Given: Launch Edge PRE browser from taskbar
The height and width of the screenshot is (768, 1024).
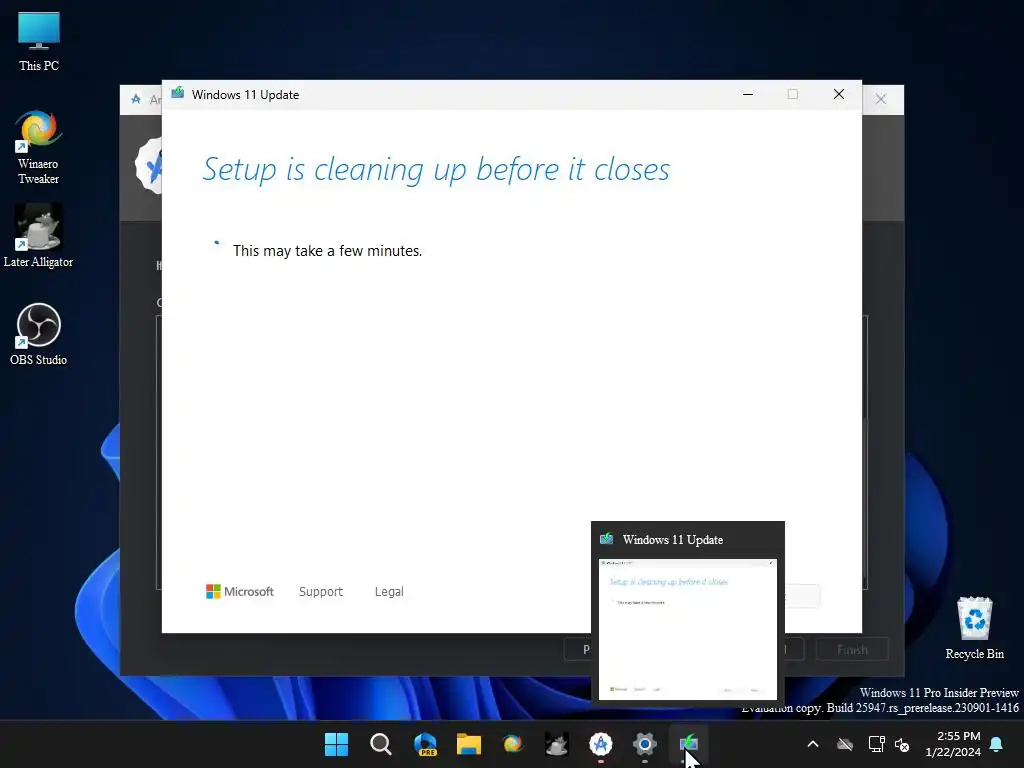Looking at the screenshot, I should (424, 744).
